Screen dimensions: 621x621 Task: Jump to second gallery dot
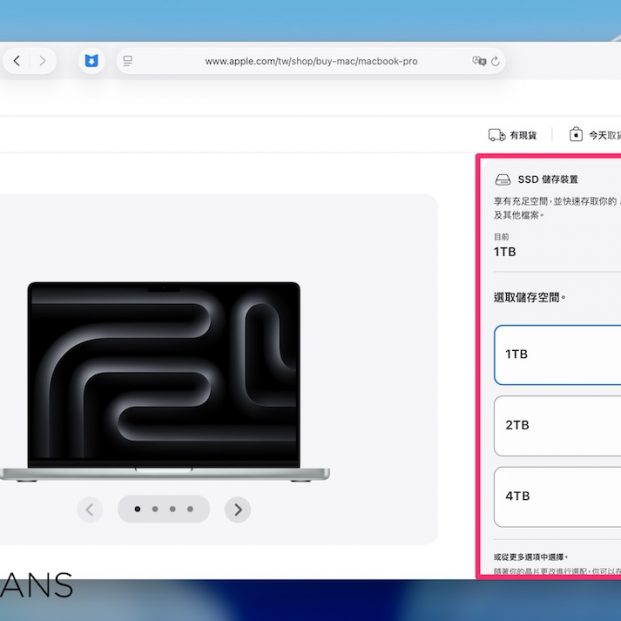pos(155,509)
